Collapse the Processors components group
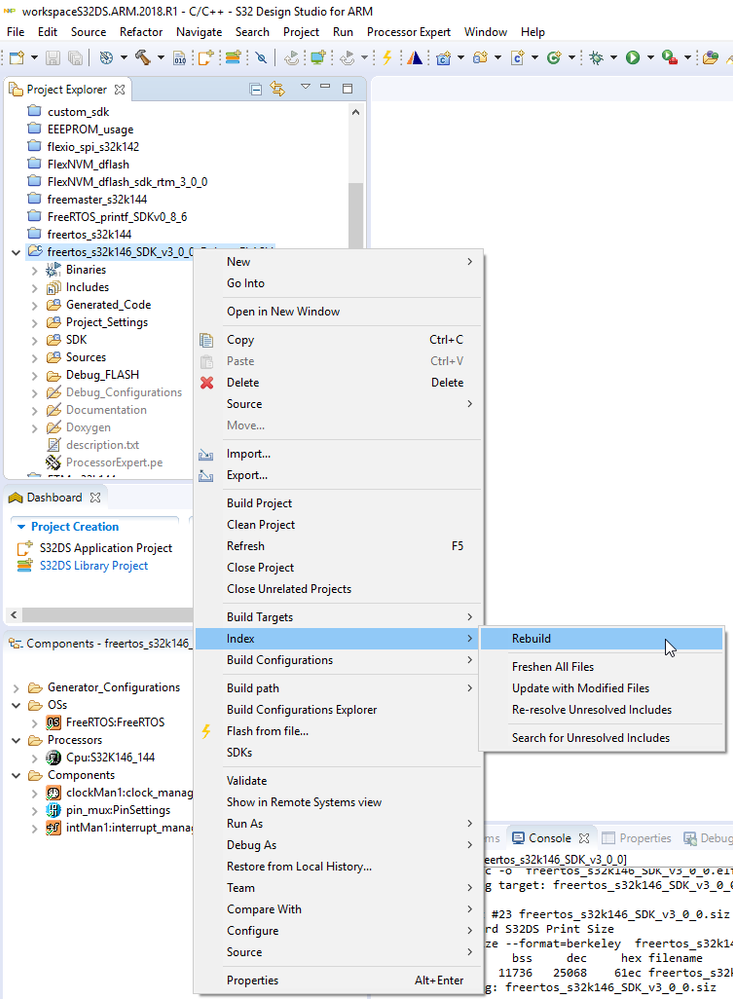 16,740
